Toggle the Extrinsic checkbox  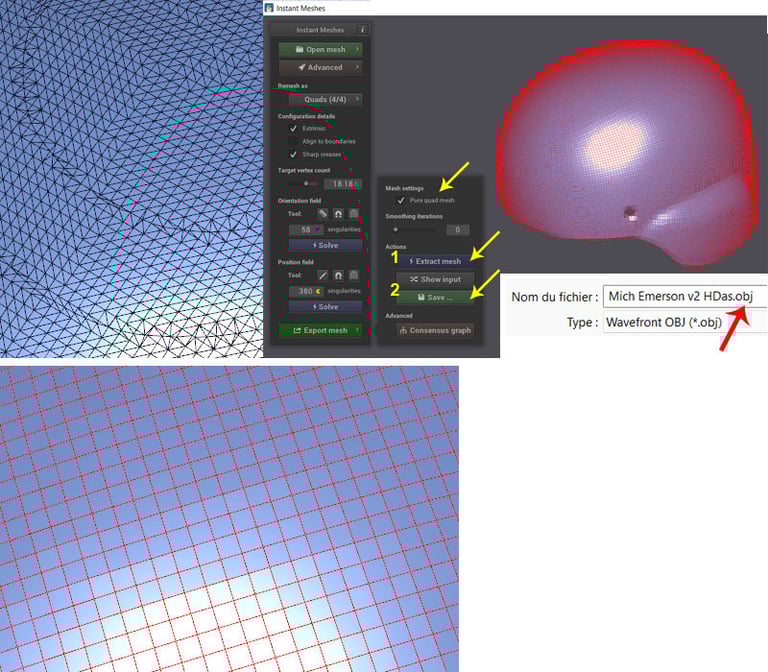coord(293,128)
